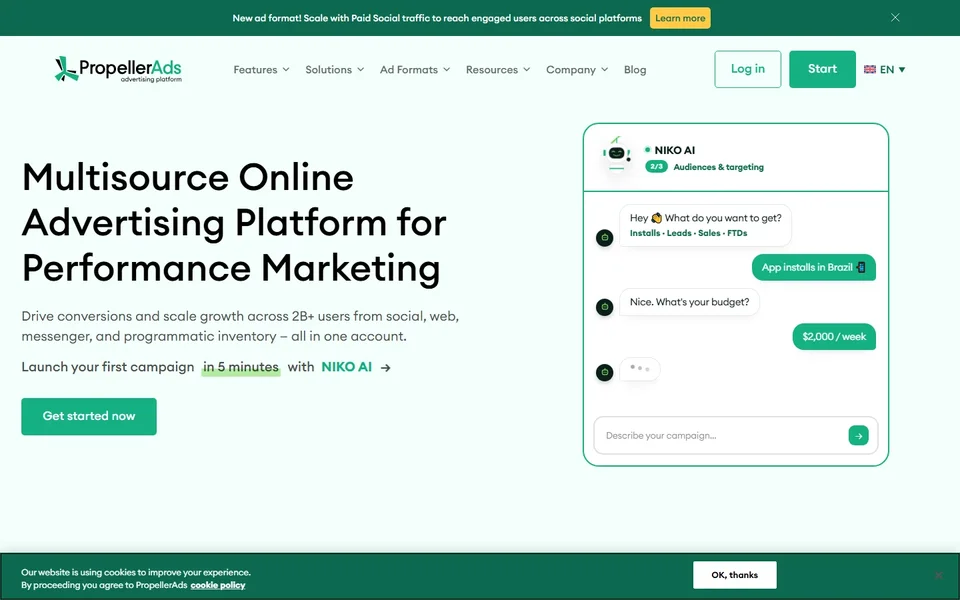Click the arrow next to NIKO AI link
960x600 pixels.
pos(386,367)
